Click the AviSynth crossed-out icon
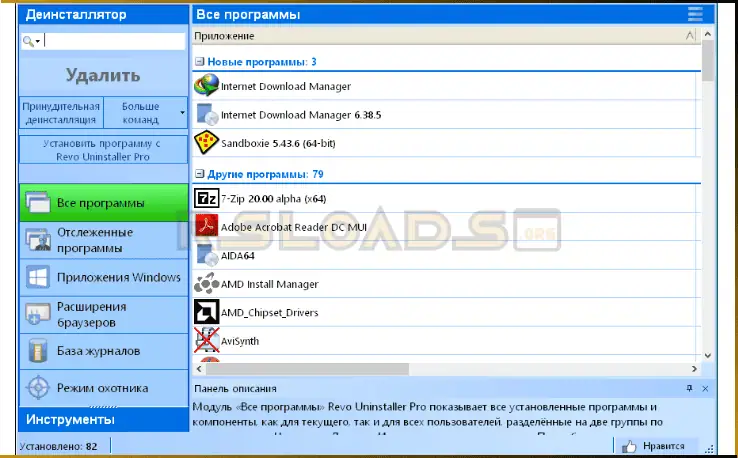Screen dimensions: 738x458 tap(207, 340)
